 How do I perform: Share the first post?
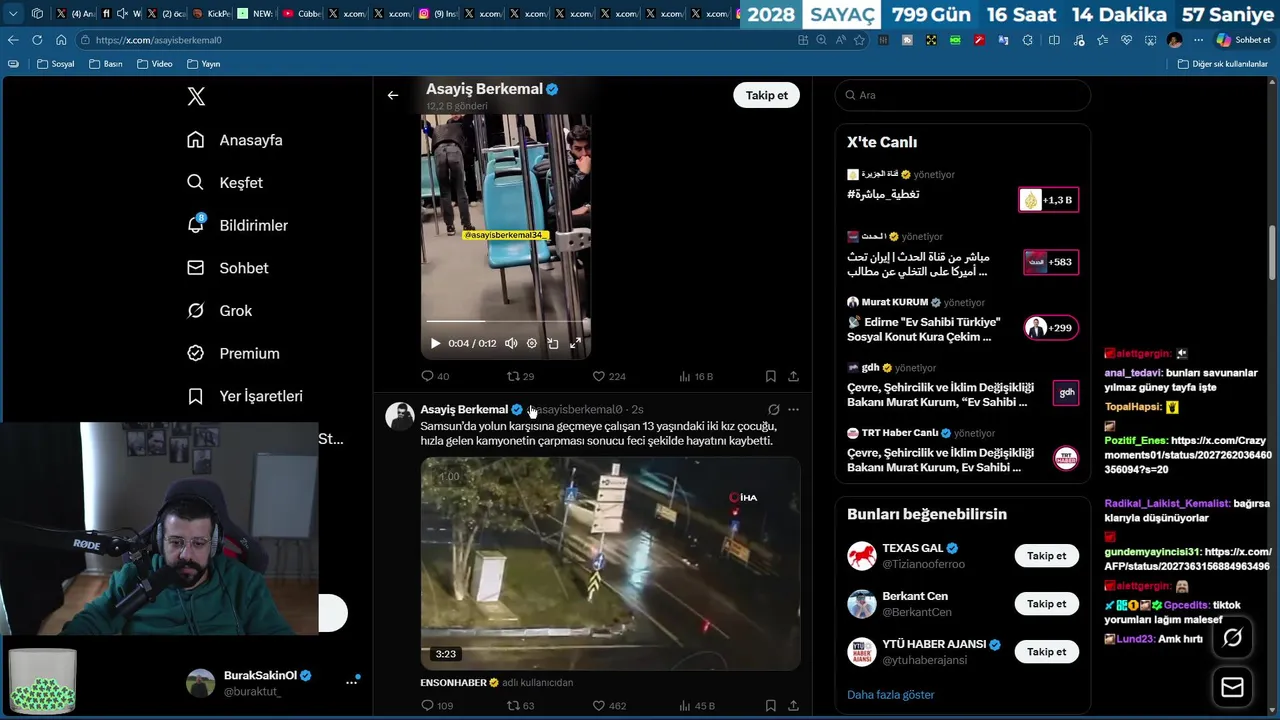[793, 376]
